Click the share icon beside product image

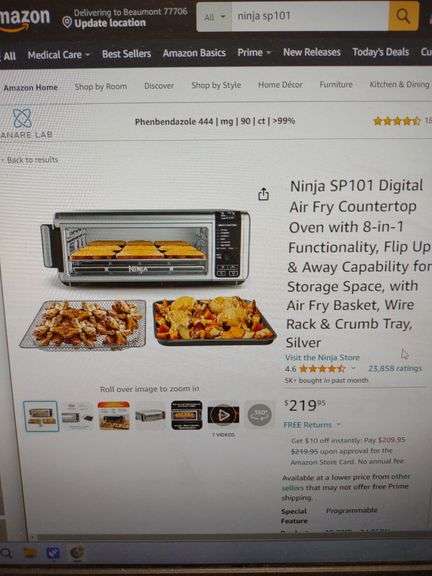click(x=263, y=194)
